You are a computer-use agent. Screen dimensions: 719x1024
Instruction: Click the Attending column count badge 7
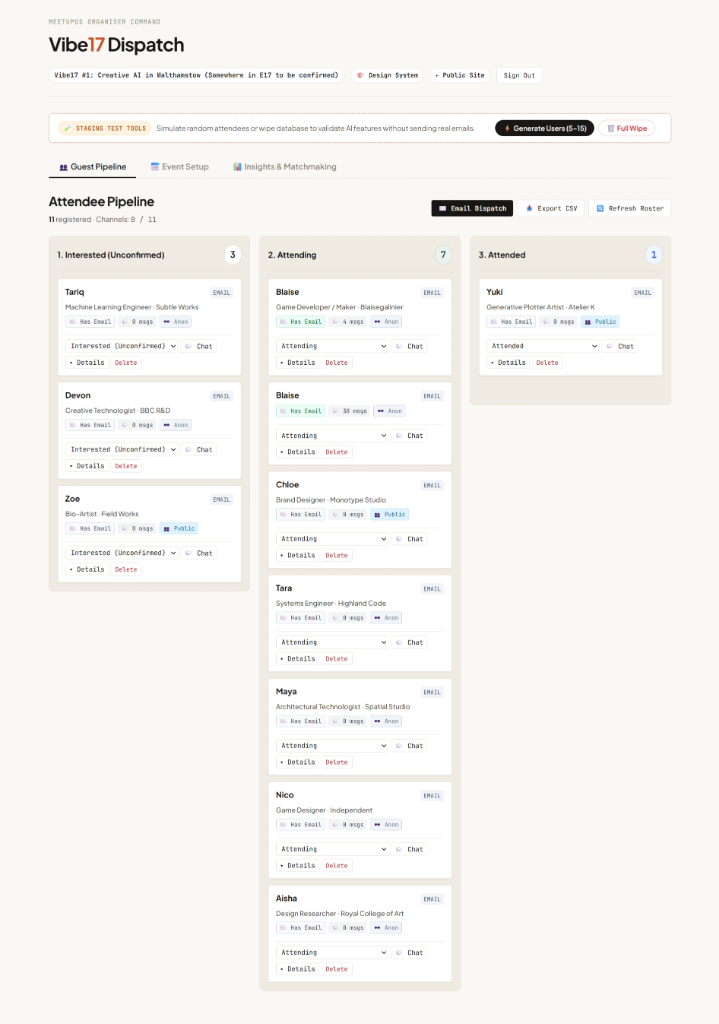click(443, 255)
